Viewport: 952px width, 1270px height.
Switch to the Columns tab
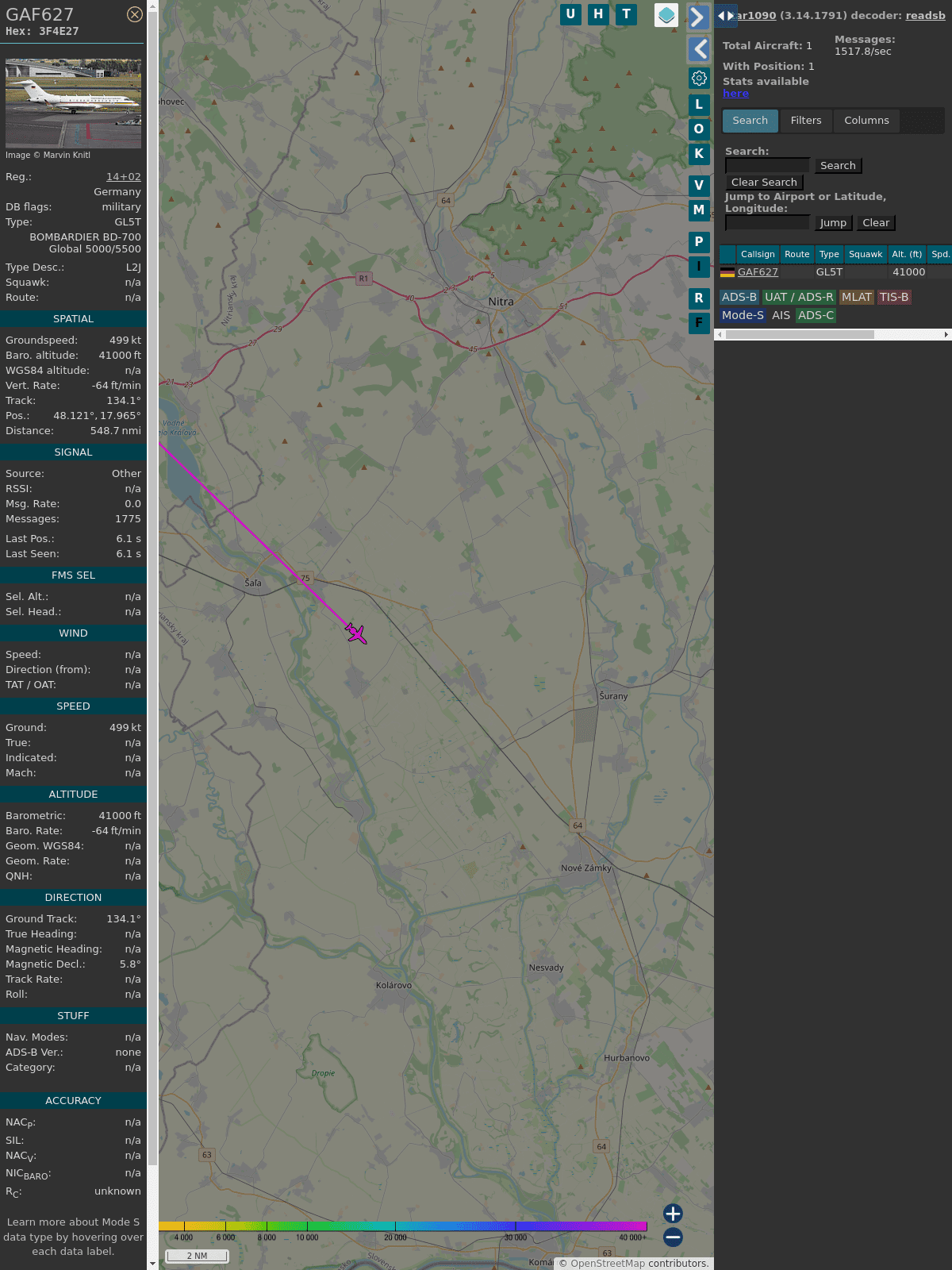(866, 121)
